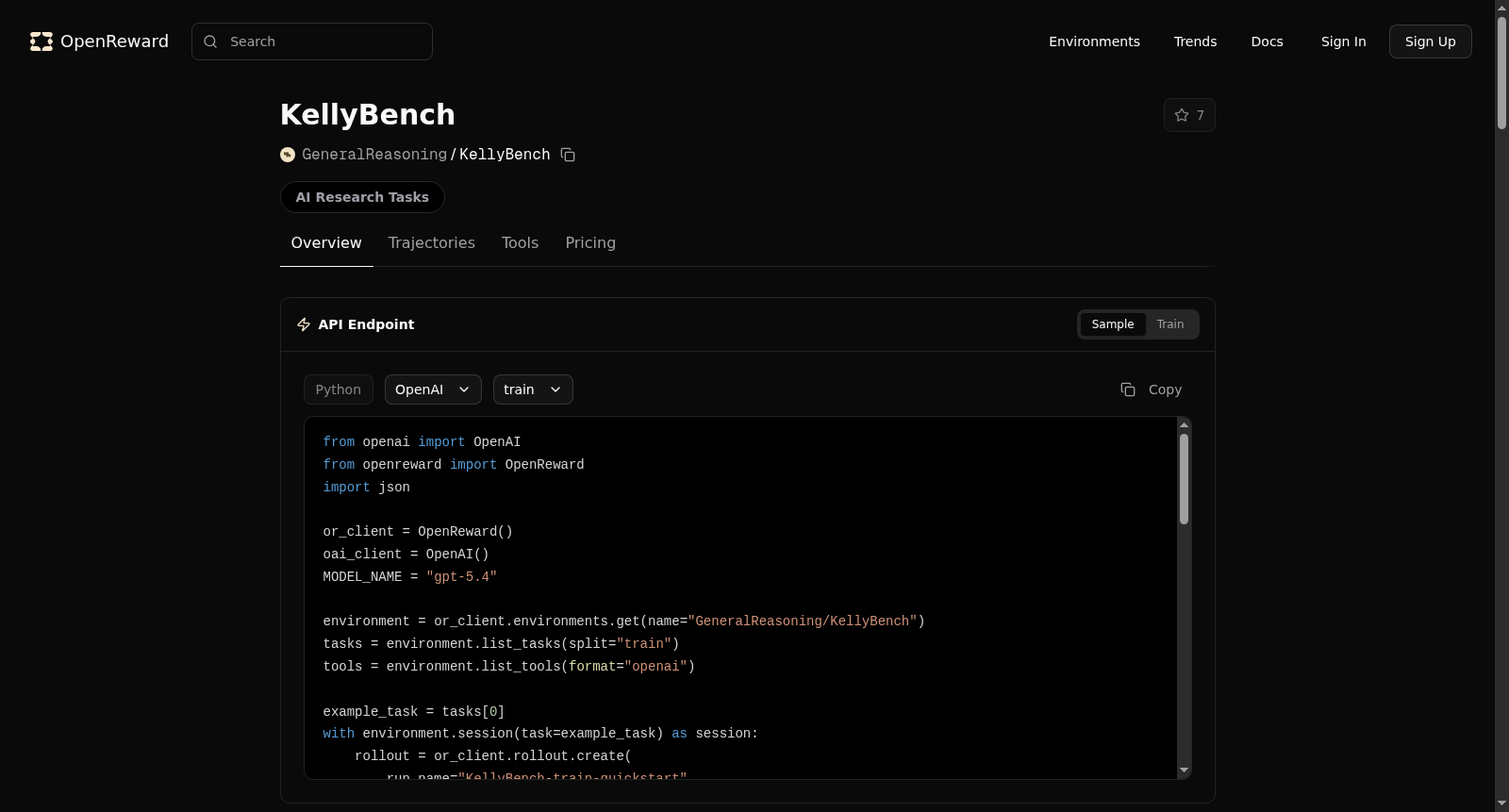Switch to the Tools tab
The height and width of the screenshot is (812, 1509).
point(520,243)
